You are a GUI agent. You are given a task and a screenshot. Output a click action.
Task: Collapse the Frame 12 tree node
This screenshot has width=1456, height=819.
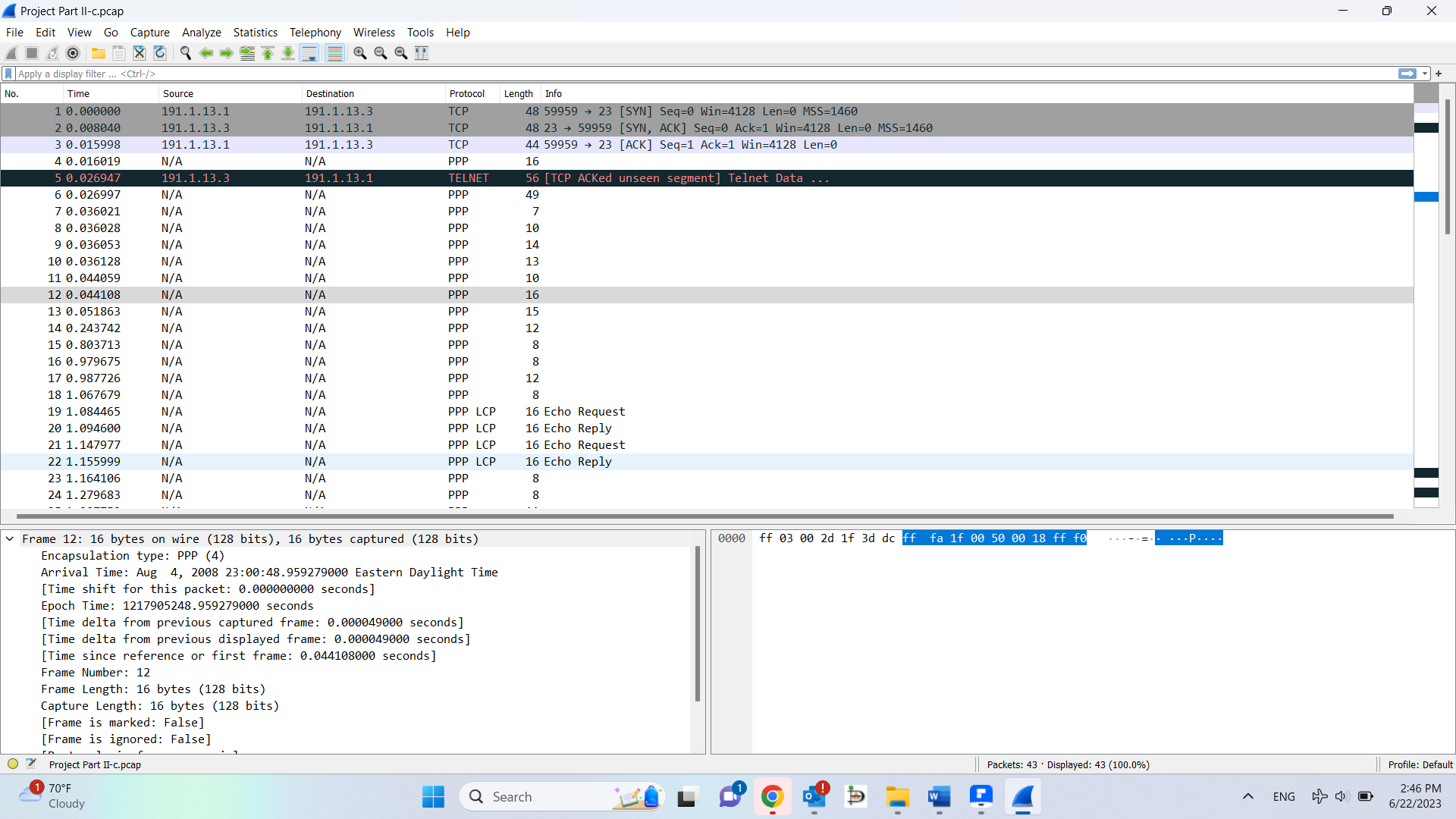coord(10,539)
